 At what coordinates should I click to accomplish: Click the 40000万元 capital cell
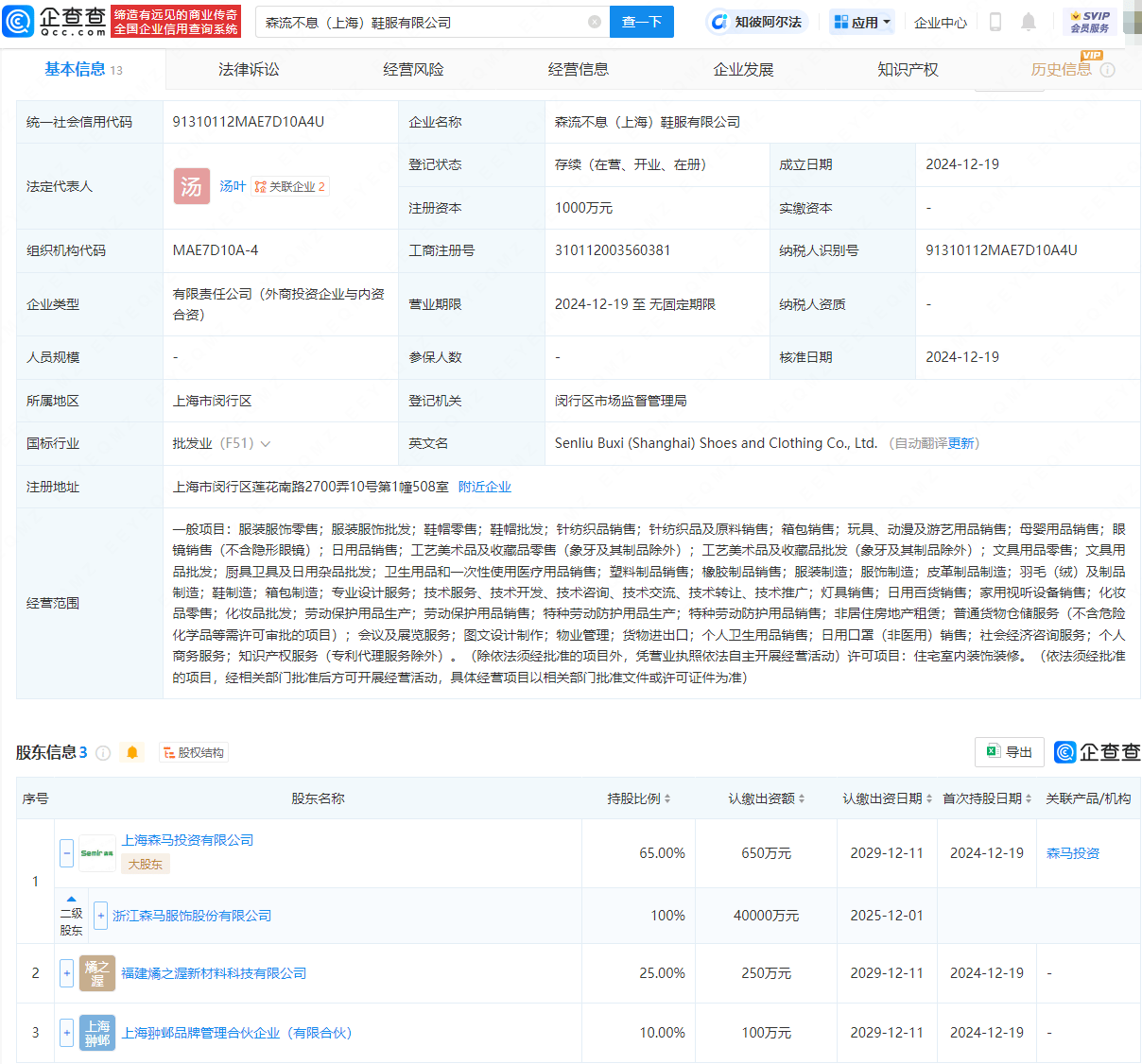click(x=766, y=916)
